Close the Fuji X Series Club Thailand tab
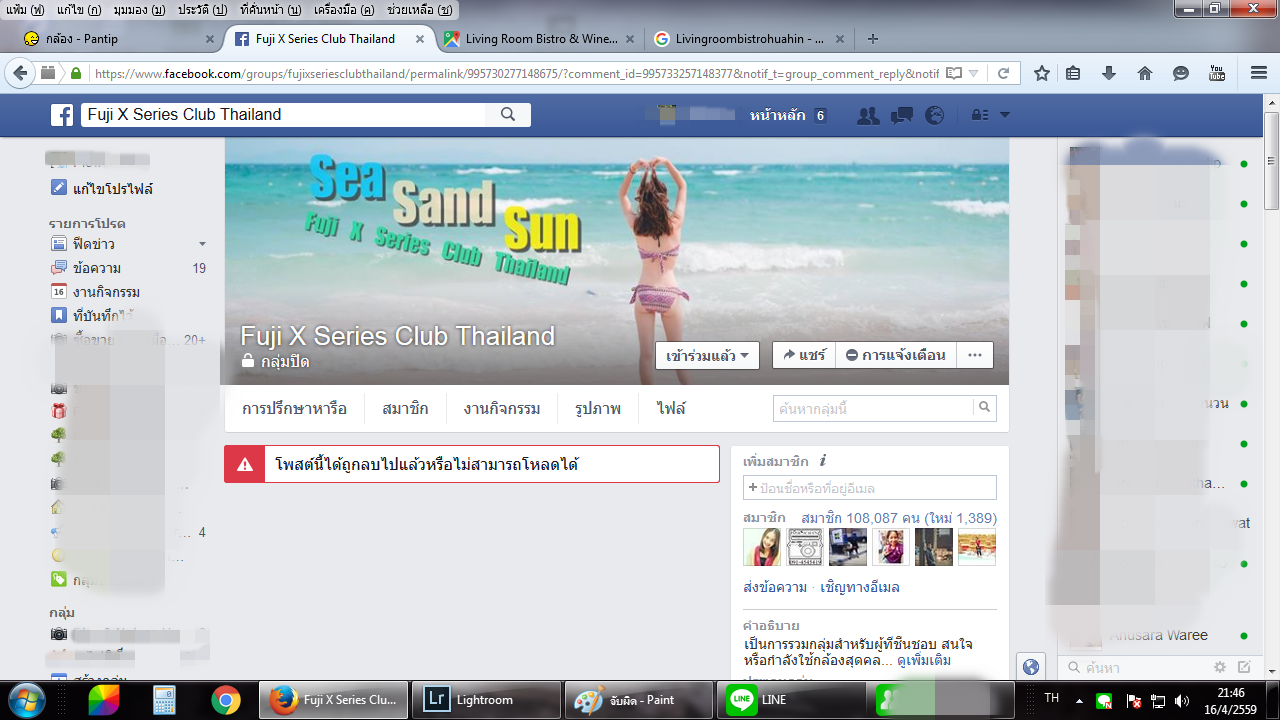 click(421, 39)
